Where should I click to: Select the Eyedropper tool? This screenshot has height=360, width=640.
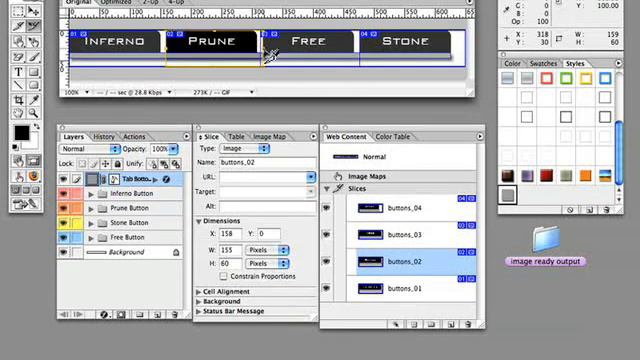(x=33, y=100)
